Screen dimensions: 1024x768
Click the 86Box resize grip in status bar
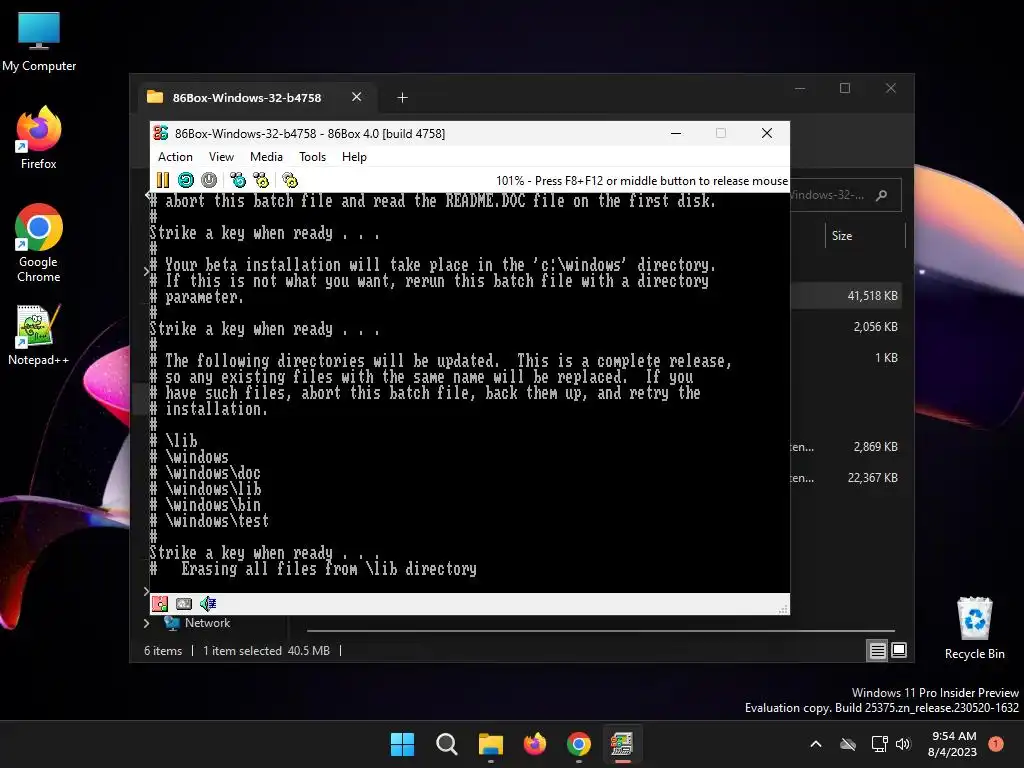coord(782,609)
